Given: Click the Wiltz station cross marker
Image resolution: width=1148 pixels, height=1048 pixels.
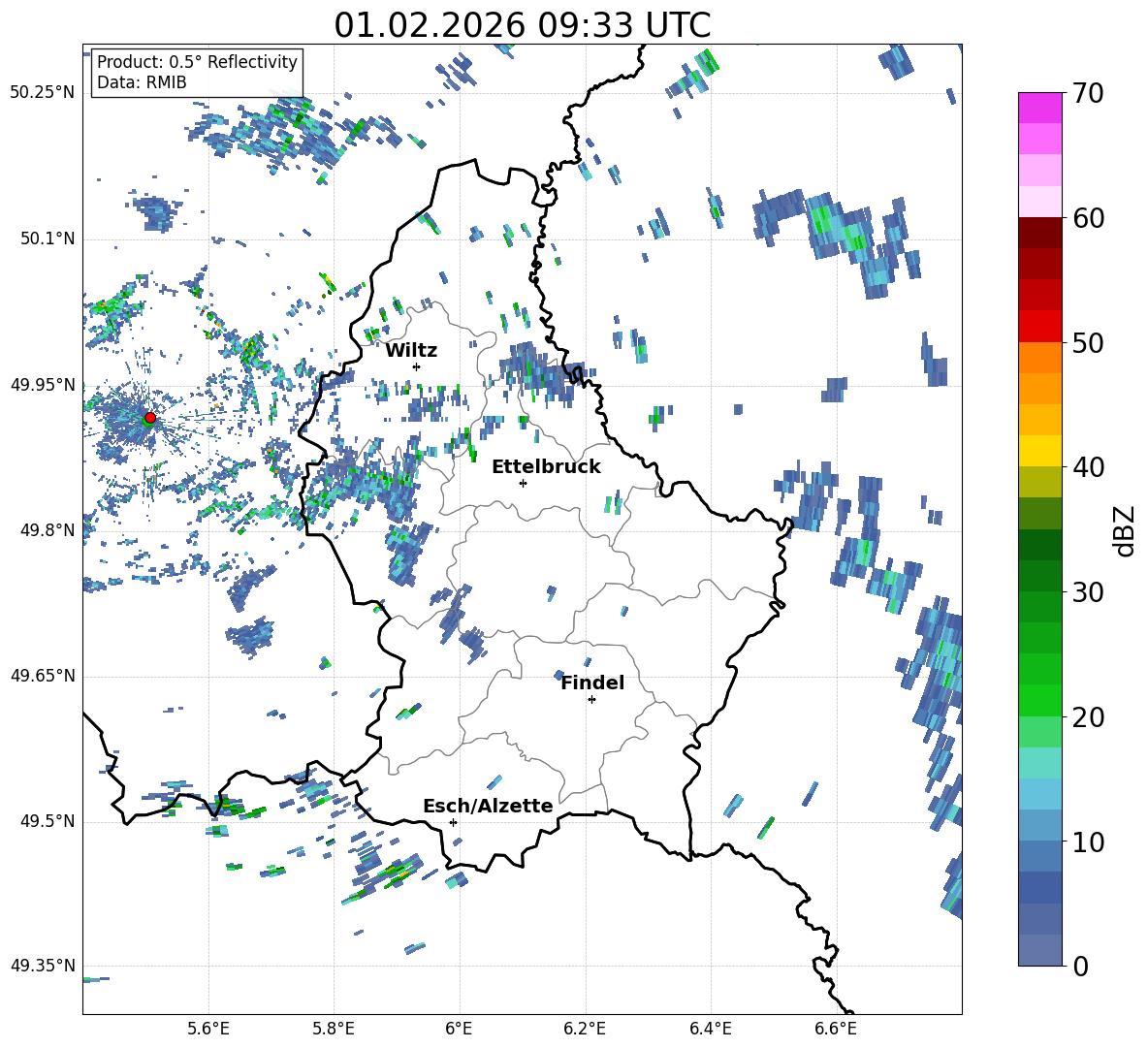Looking at the screenshot, I should tap(417, 366).
